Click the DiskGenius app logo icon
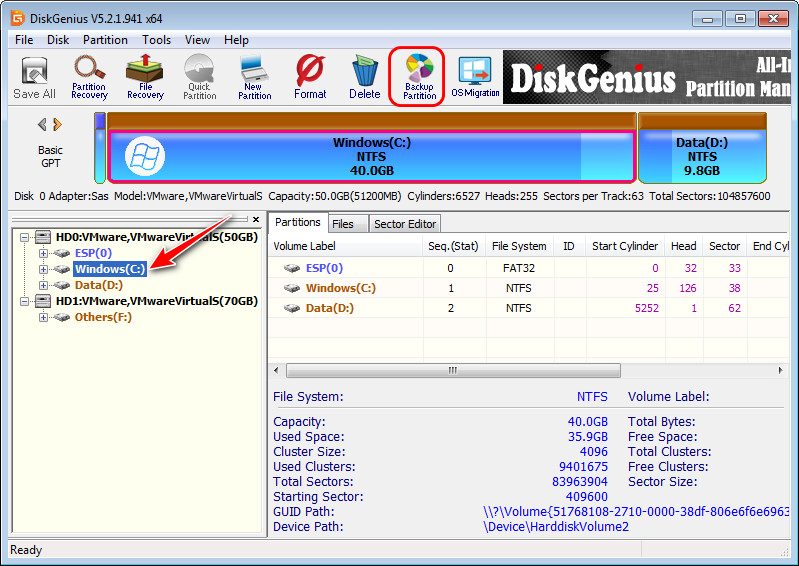Image resolution: width=799 pixels, height=566 pixels. click(x=18, y=19)
